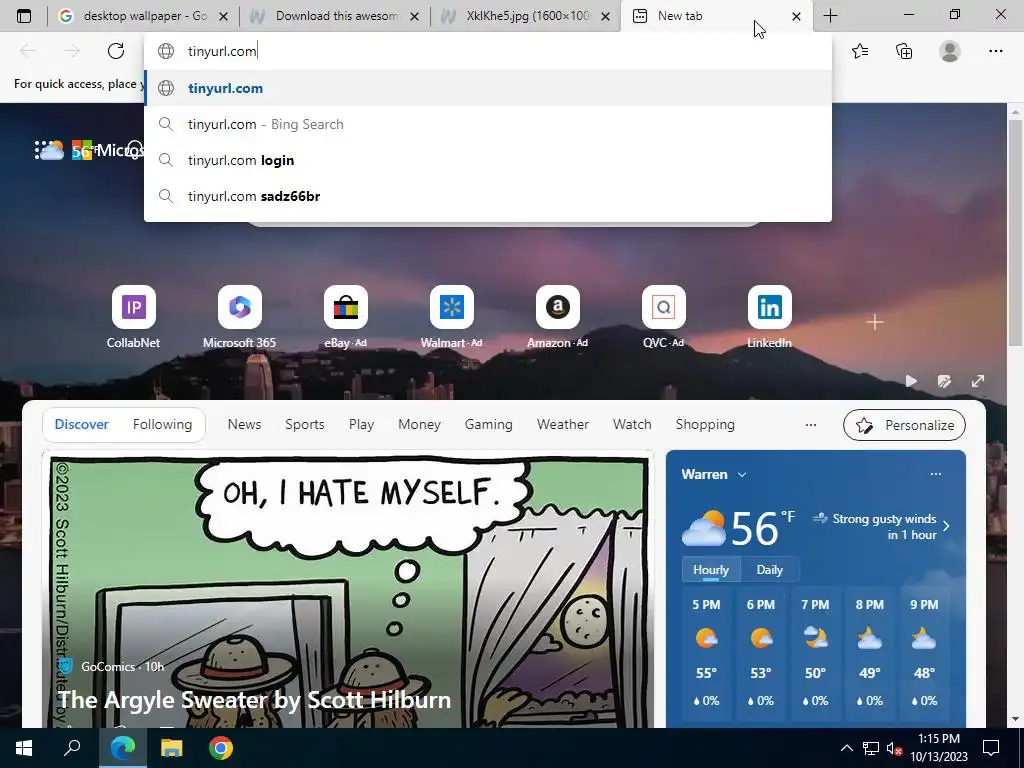Select the tinyurl.com URL suggestion
Screen dimensions: 1024x768
[488, 88]
